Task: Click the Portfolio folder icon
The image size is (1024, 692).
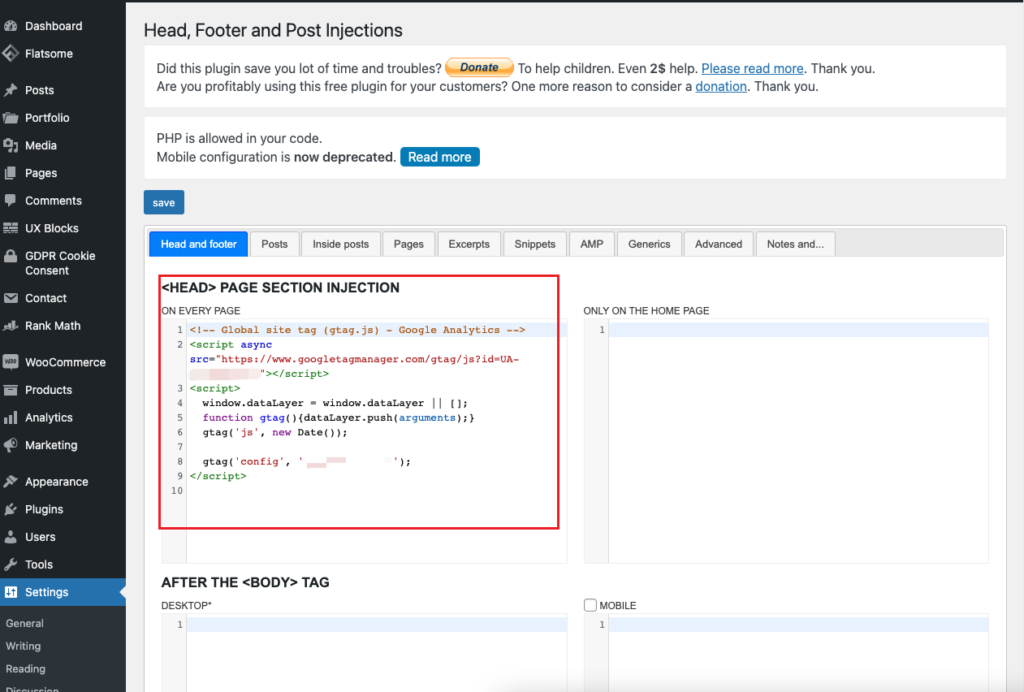Action: 10,118
